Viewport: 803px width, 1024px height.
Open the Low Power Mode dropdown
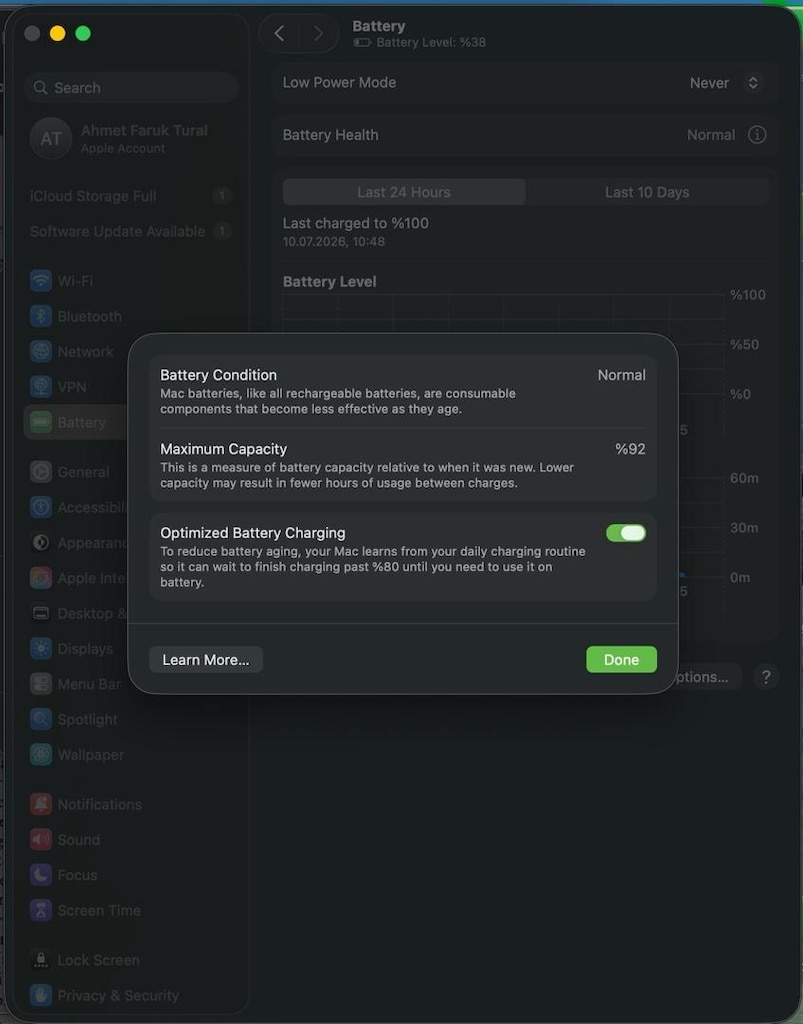(724, 83)
